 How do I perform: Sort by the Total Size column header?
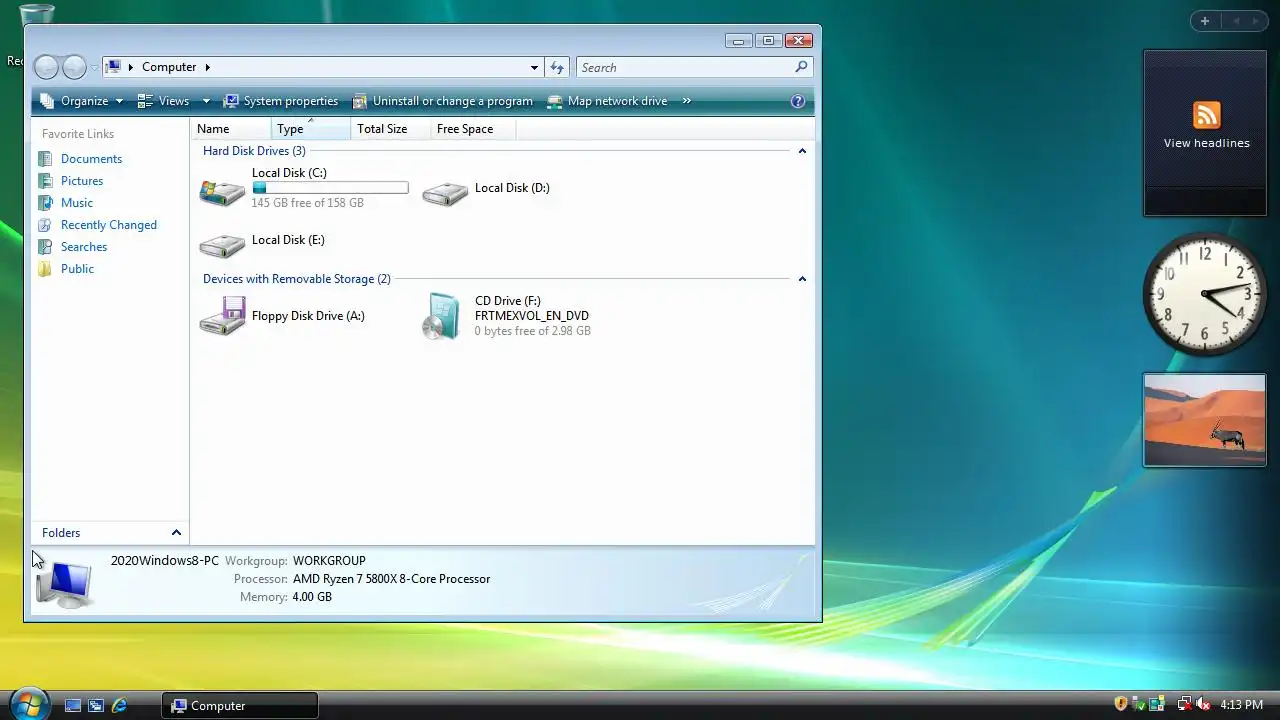(391, 129)
